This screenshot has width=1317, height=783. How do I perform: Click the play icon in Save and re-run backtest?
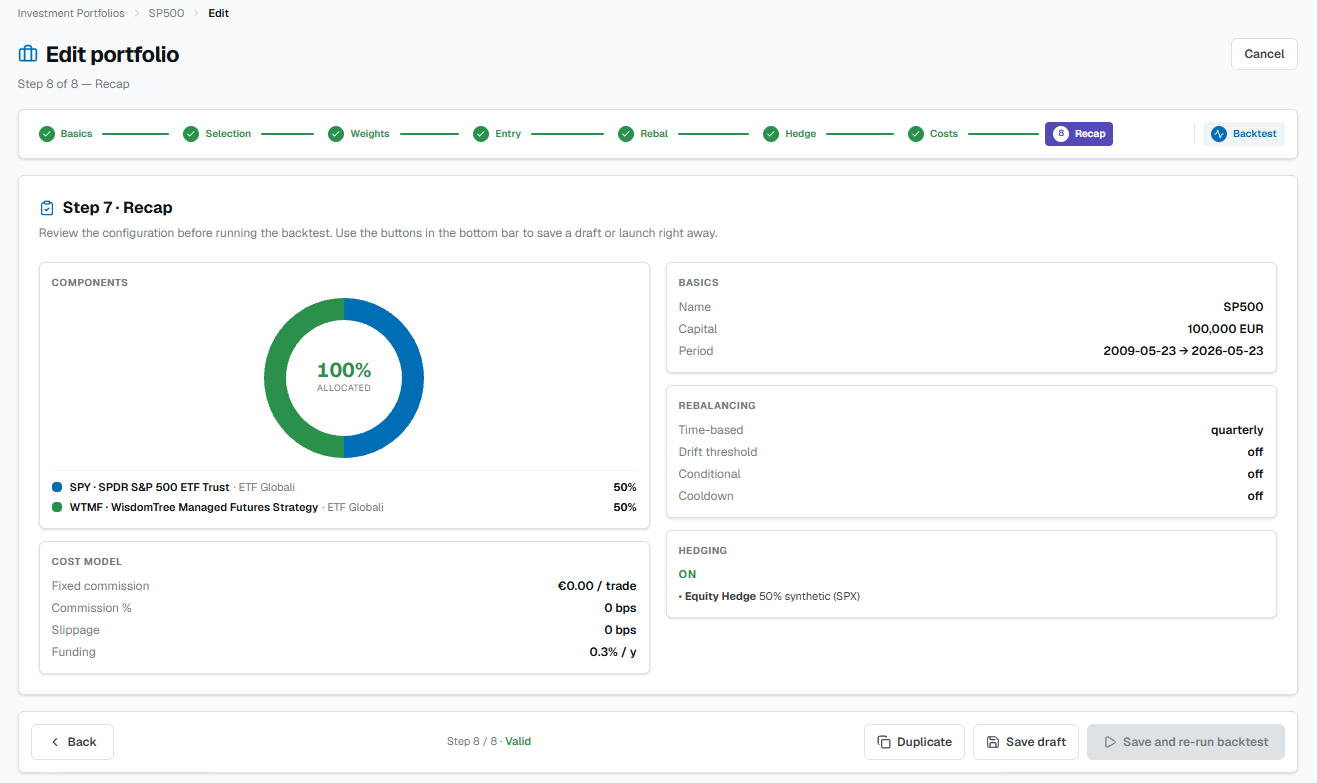(1110, 742)
